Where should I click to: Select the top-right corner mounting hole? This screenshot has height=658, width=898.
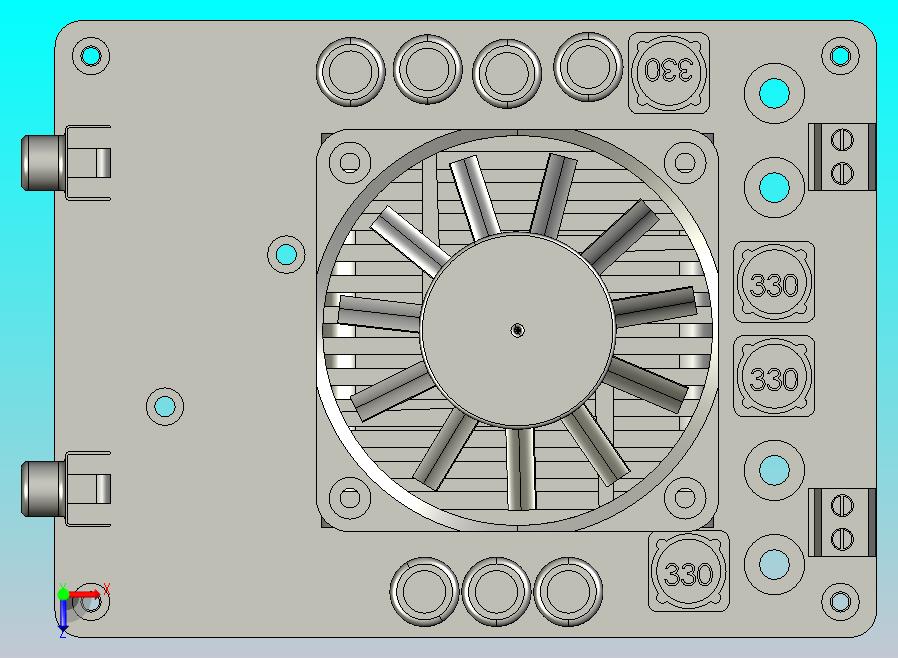840,56
